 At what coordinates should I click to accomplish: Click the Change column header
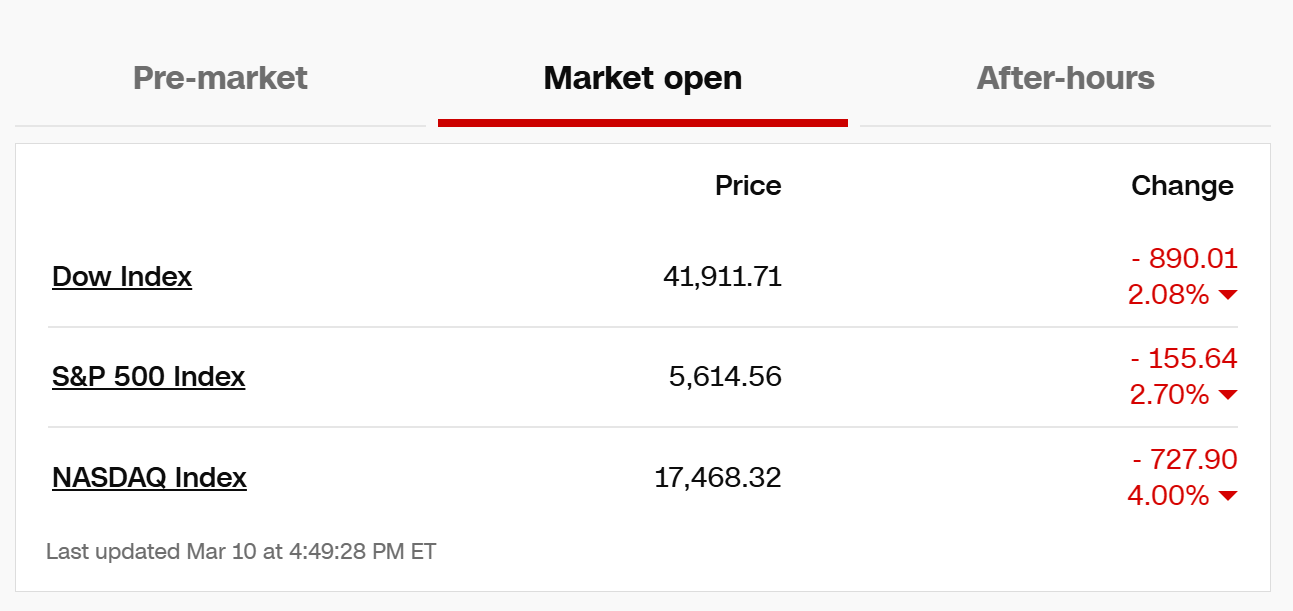point(1182,186)
